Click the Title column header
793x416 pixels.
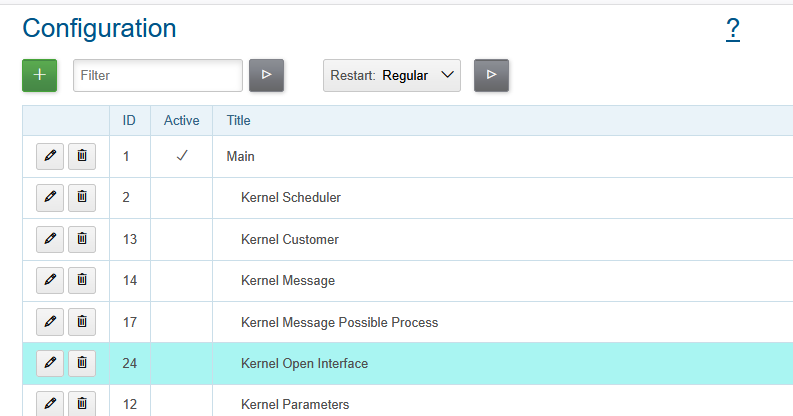pyautogui.click(x=239, y=121)
